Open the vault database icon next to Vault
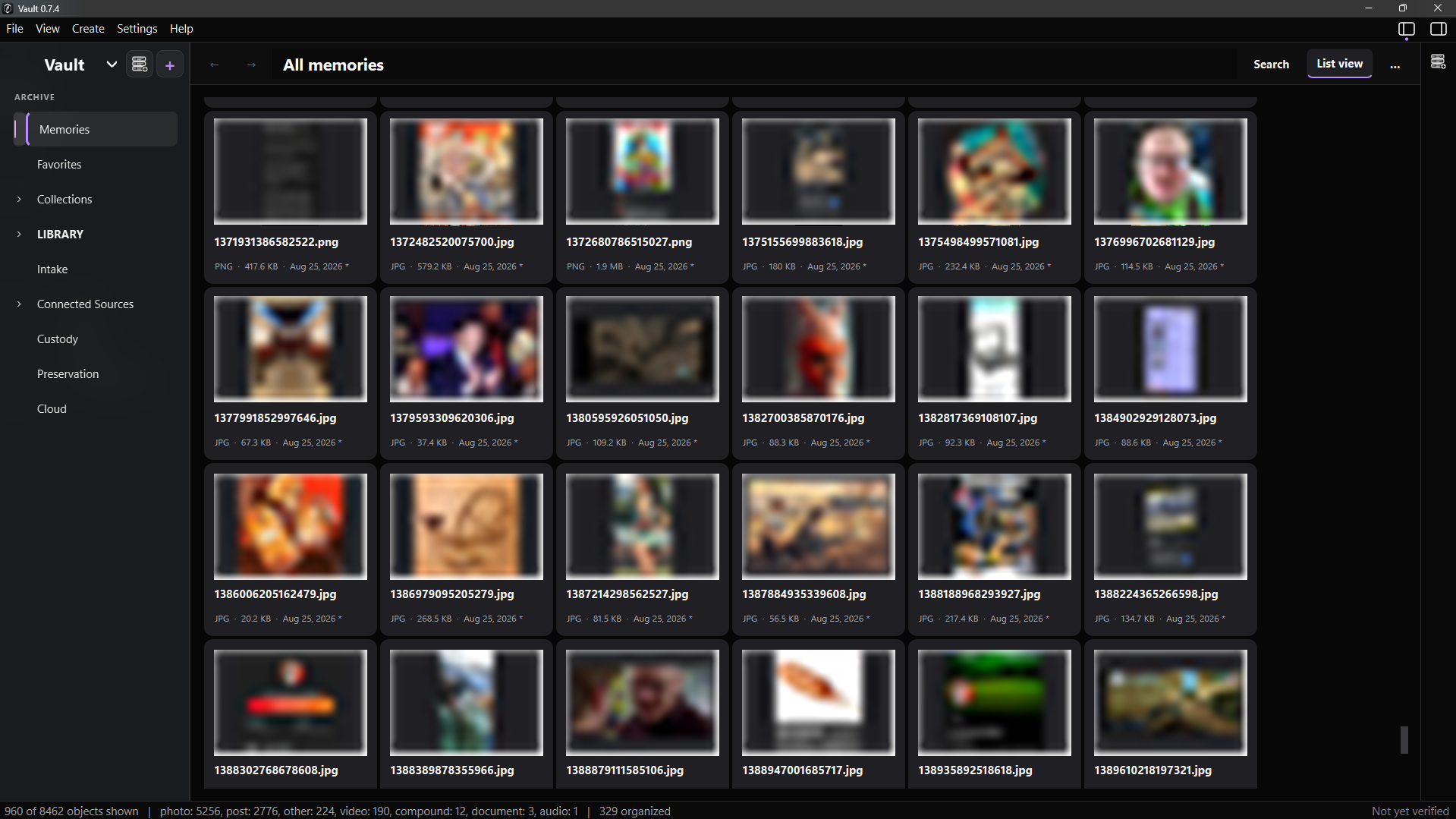This screenshot has width=1456, height=819. [140, 65]
